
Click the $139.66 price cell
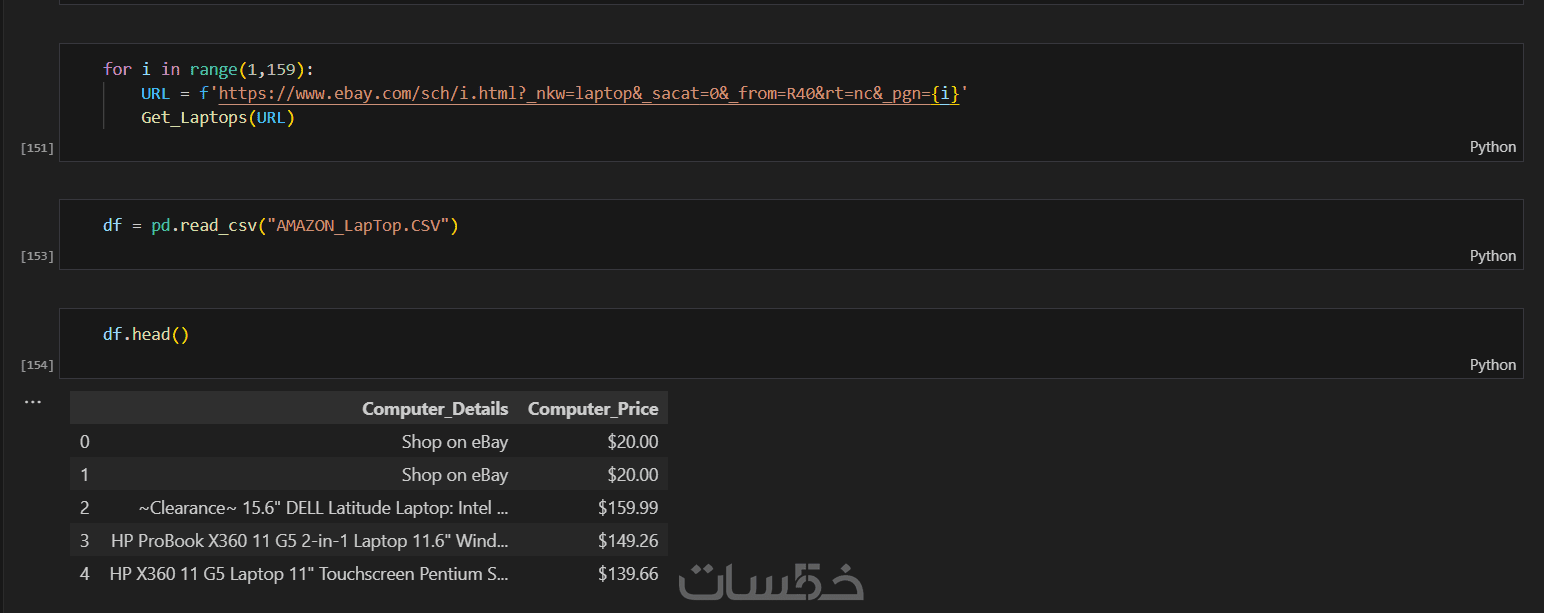[627, 574]
